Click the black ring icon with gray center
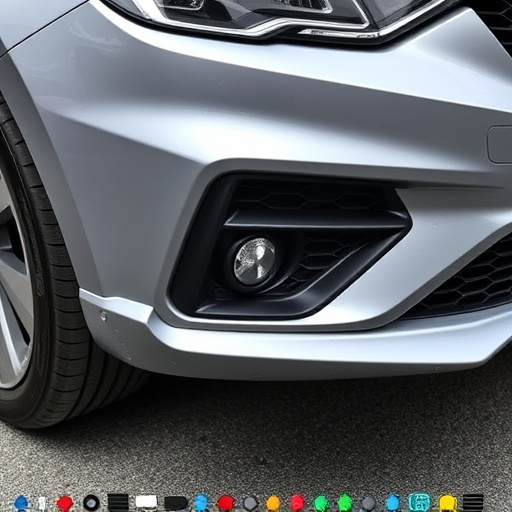This screenshot has width=512, height=512. (x=91, y=502)
